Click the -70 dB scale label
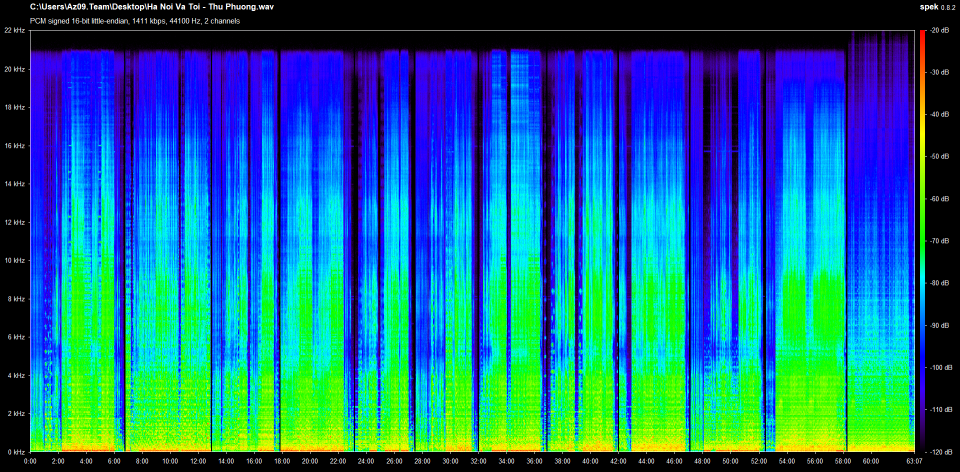 coord(939,241)
